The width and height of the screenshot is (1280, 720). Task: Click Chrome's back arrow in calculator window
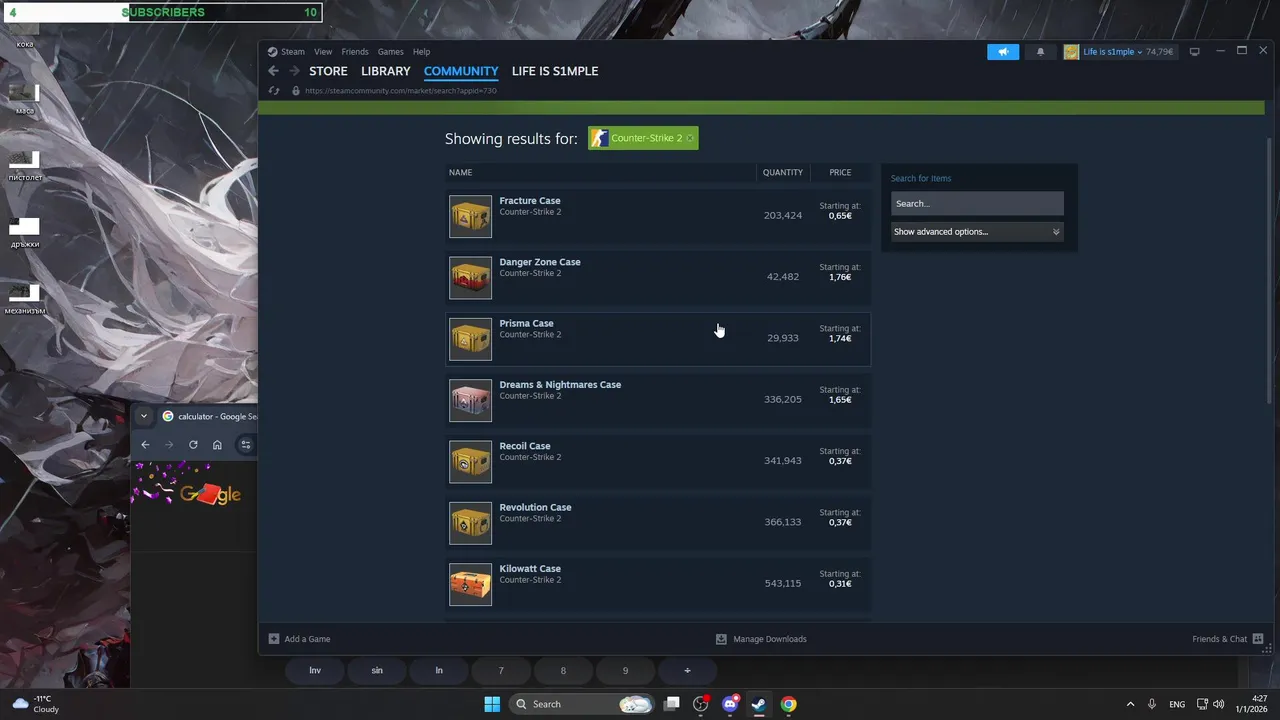[x=145, y=445]
